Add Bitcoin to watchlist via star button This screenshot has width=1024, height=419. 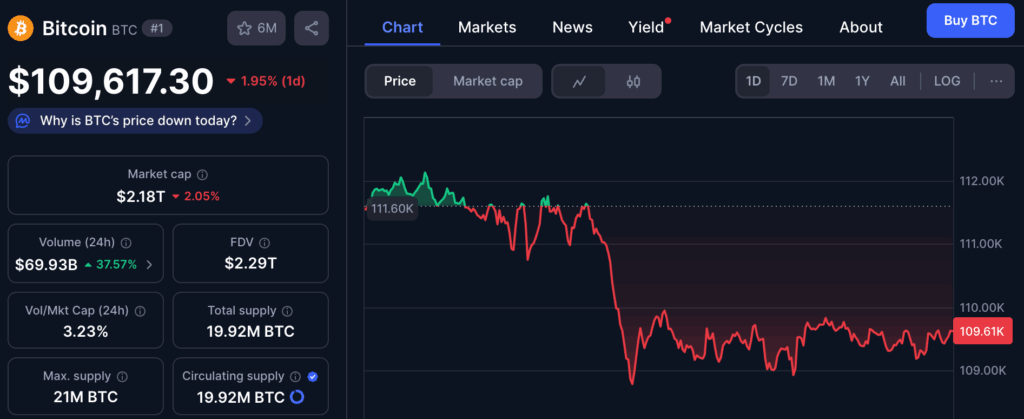(x=256, y=28)
